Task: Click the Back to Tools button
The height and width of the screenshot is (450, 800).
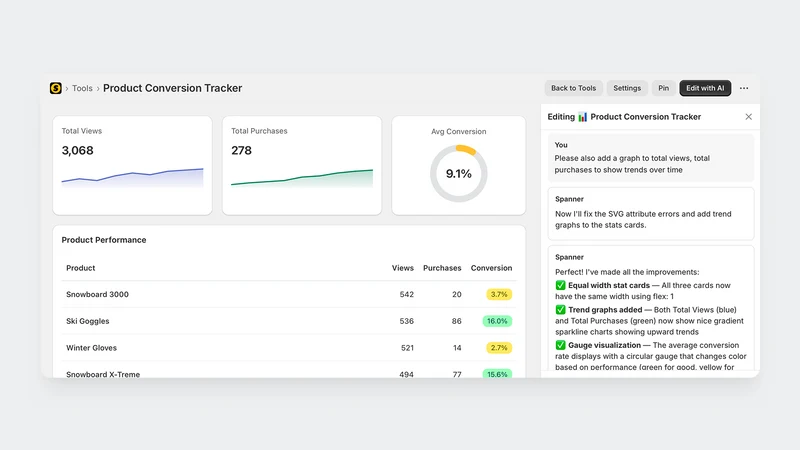Action: pos(573,88)
